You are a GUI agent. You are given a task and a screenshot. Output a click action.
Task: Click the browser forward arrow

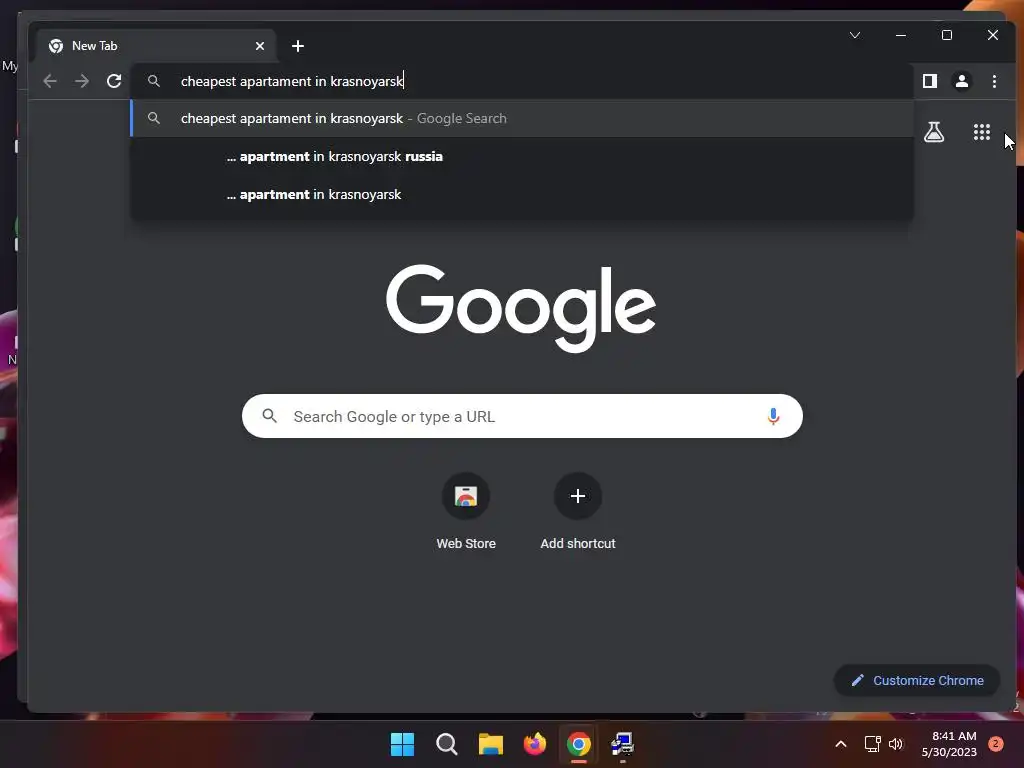[82, 81]
